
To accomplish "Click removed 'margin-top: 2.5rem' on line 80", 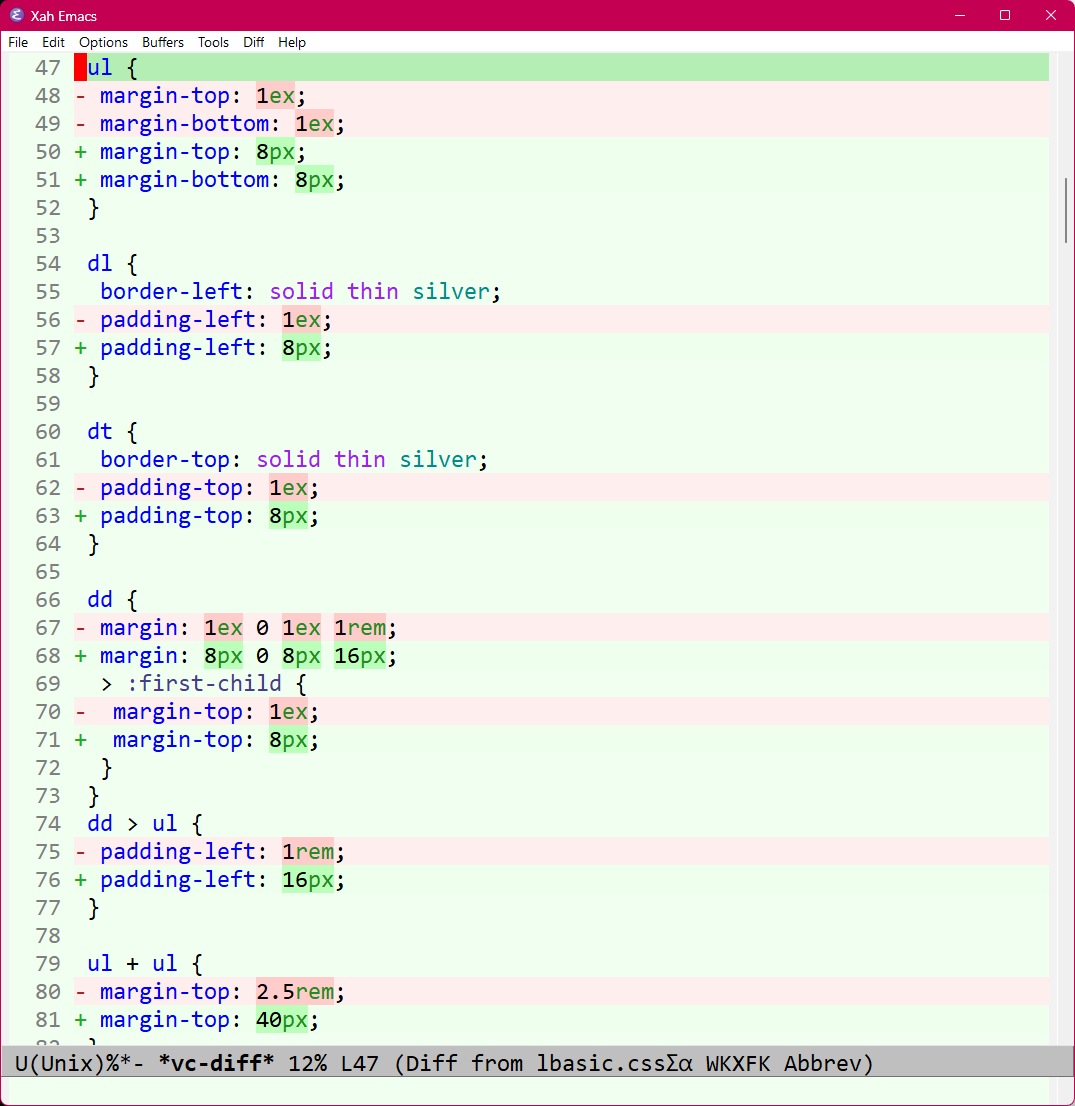I will coord(222,992).
